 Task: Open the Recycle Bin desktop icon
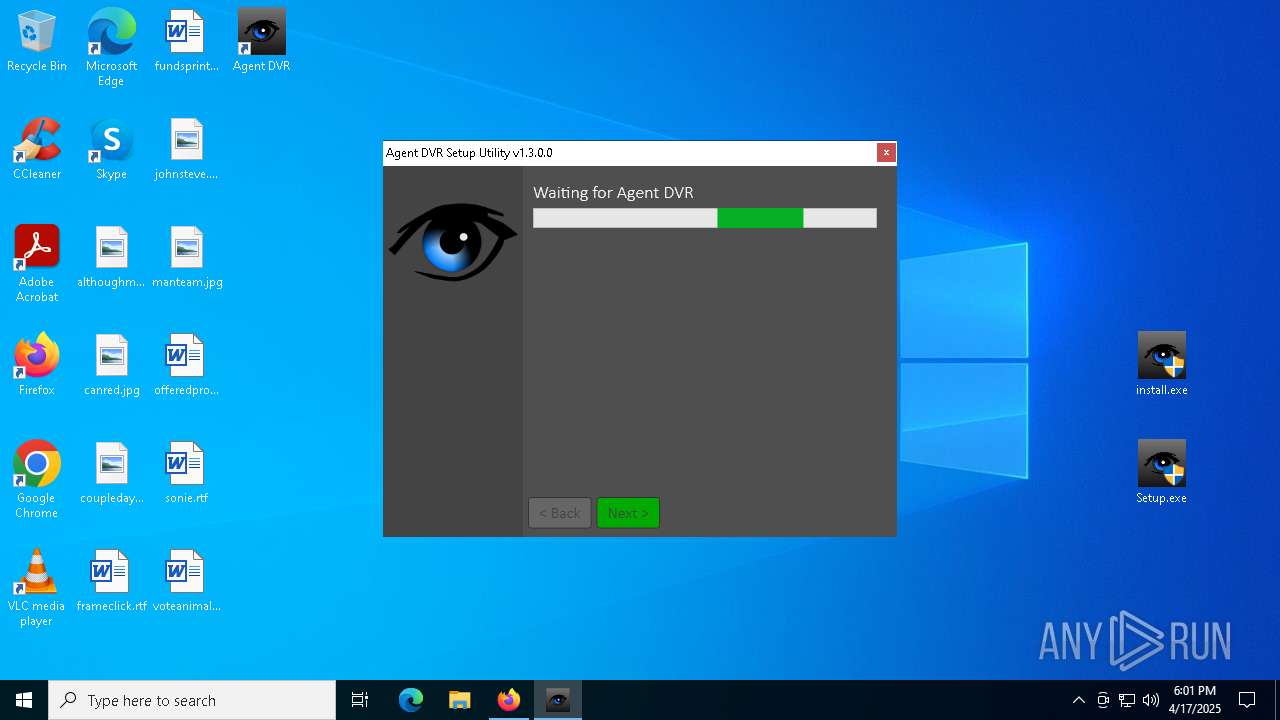37,42
